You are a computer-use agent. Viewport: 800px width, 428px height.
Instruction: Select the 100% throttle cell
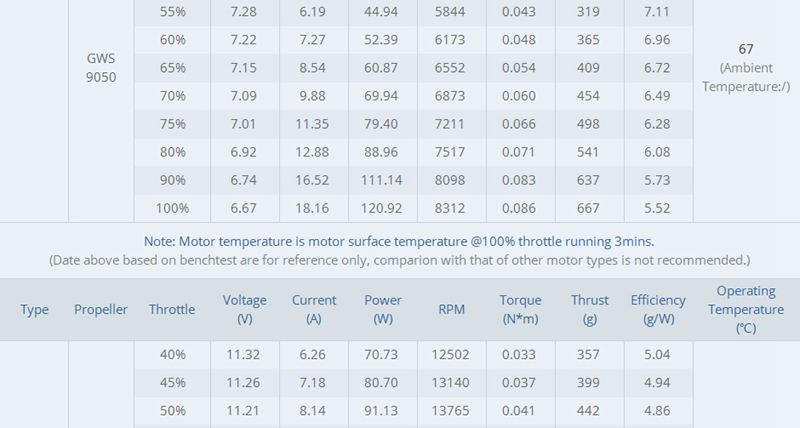pyautogui.click(x=174, y=208)
